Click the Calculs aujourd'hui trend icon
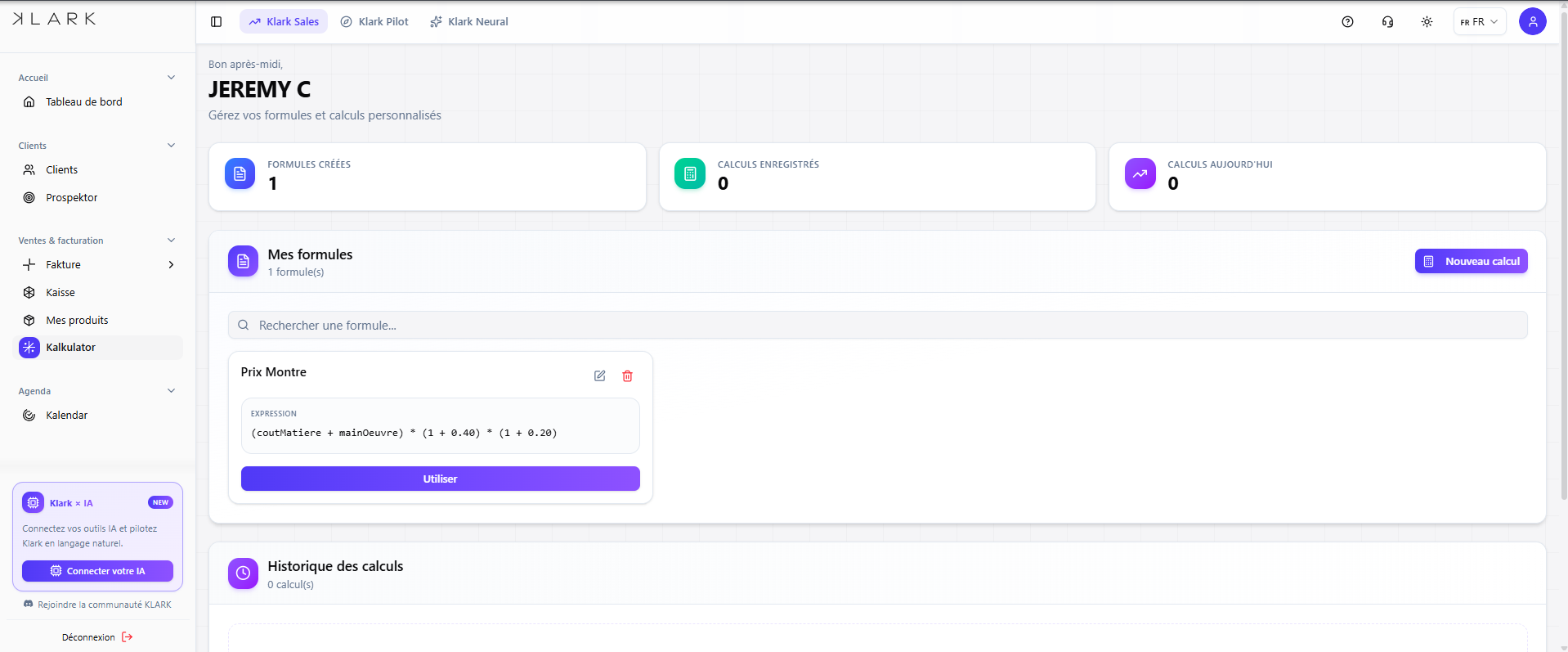 1140,173
